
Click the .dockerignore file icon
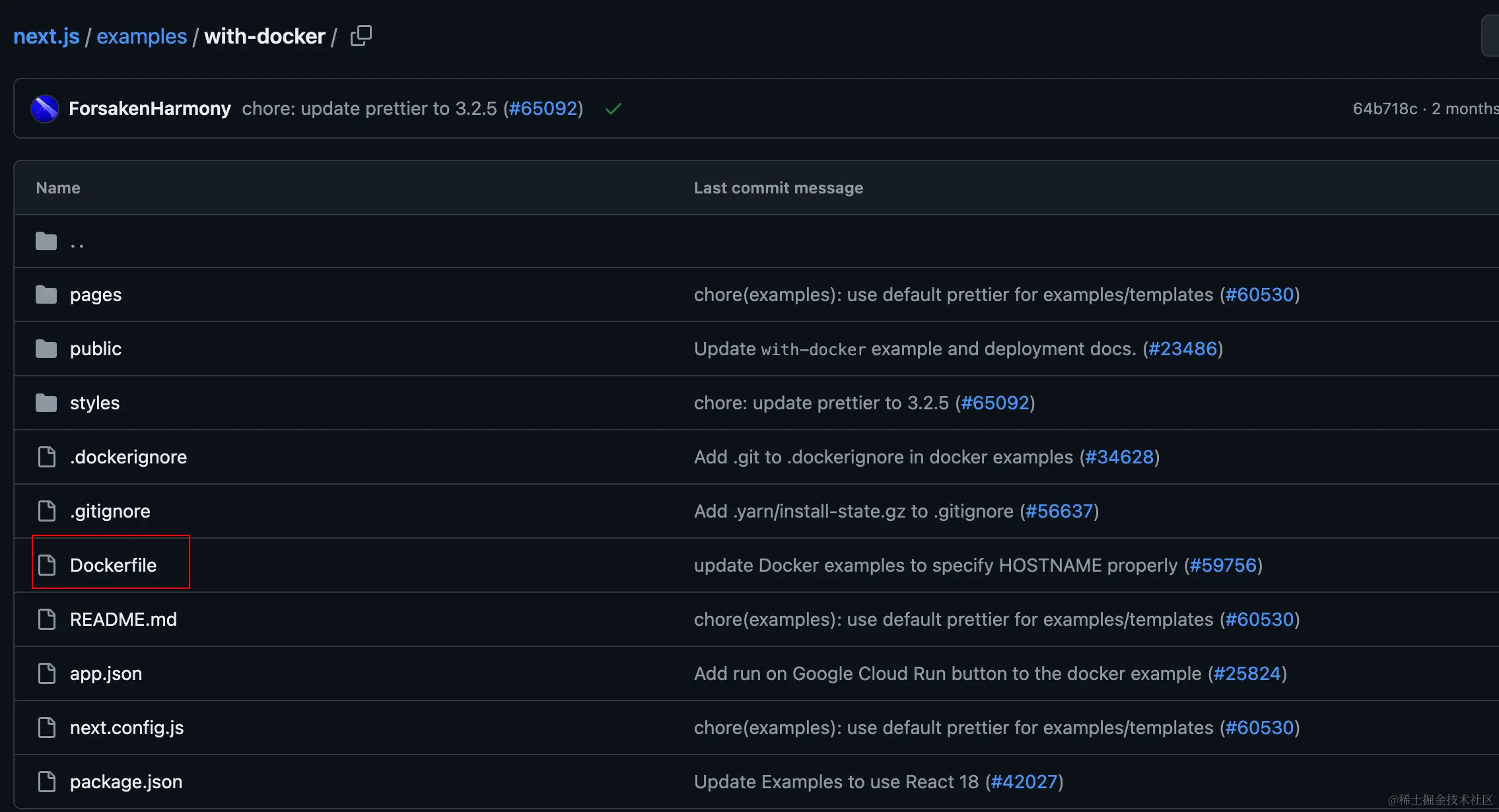[47, 457]
